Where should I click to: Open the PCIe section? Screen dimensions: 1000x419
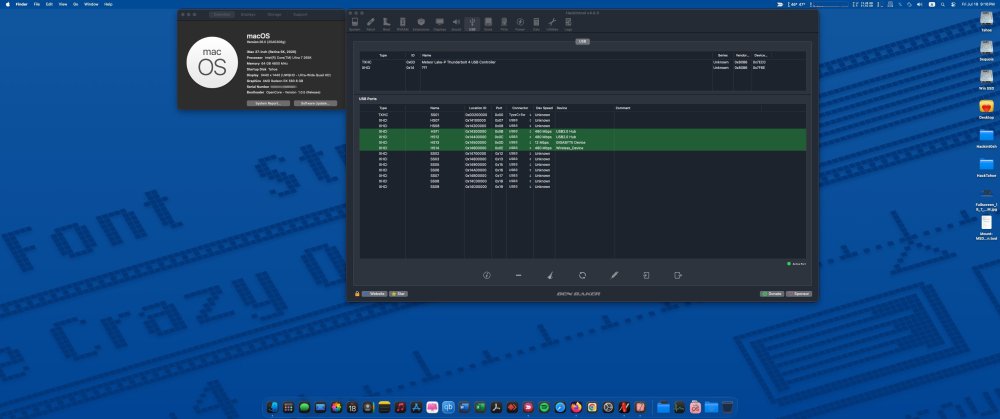click(504, 24)
